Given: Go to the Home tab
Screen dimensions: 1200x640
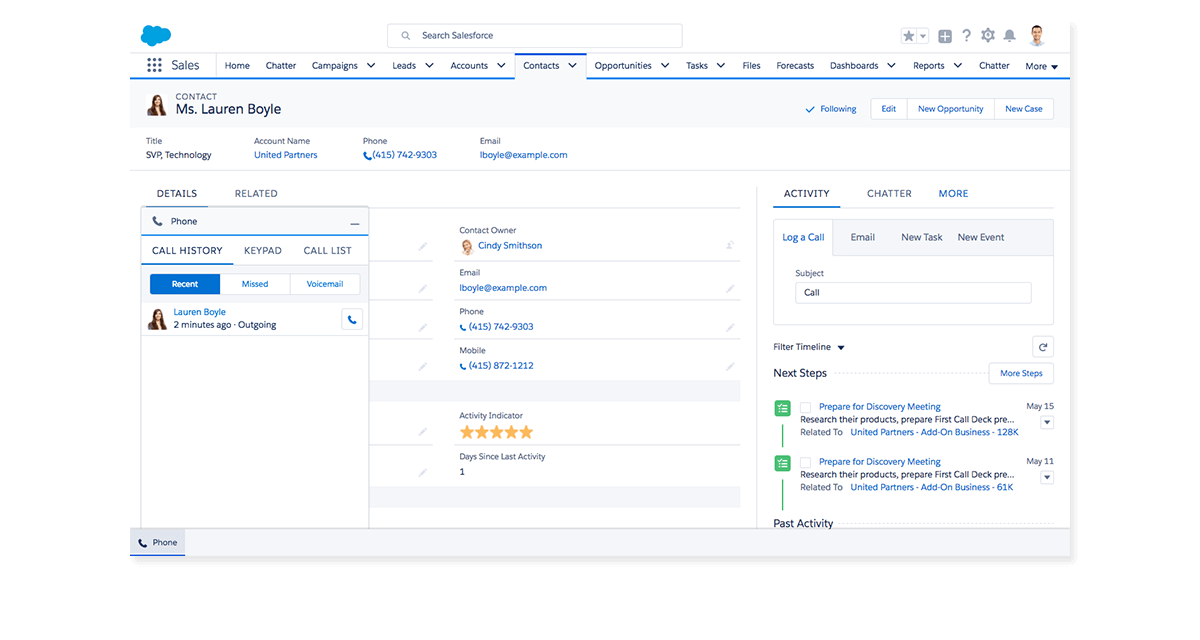Looking at the screenshot, I should point(237,66).
